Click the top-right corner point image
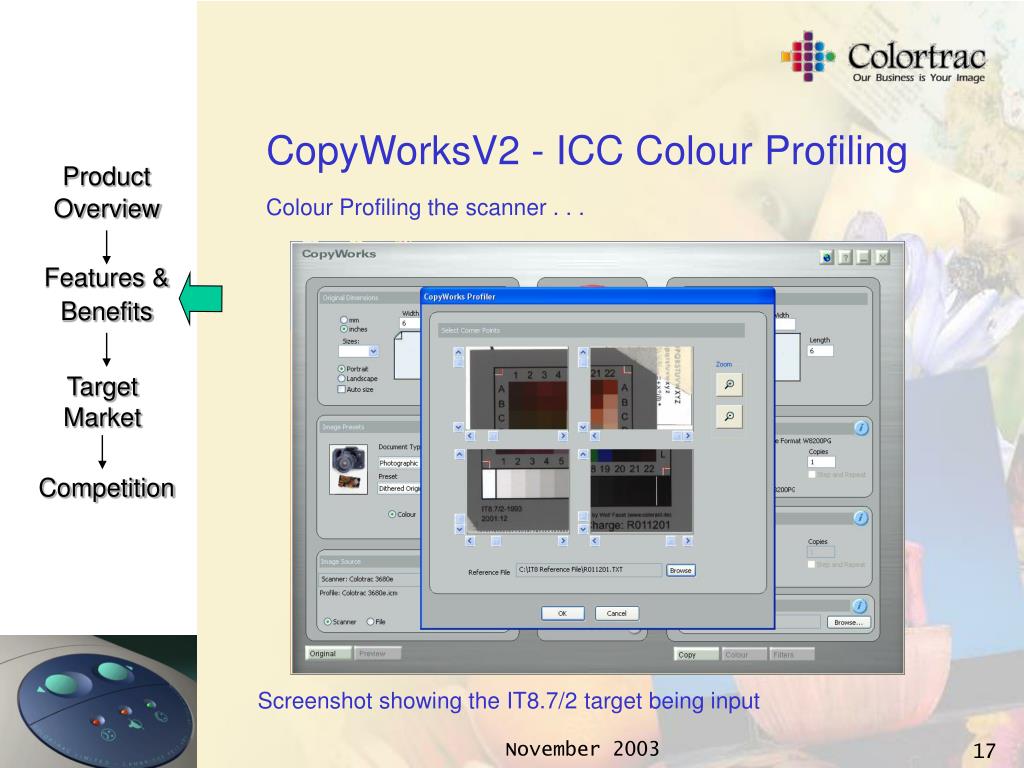The height and width of the screenshot is (768, 1024). (x=641, y=389)
